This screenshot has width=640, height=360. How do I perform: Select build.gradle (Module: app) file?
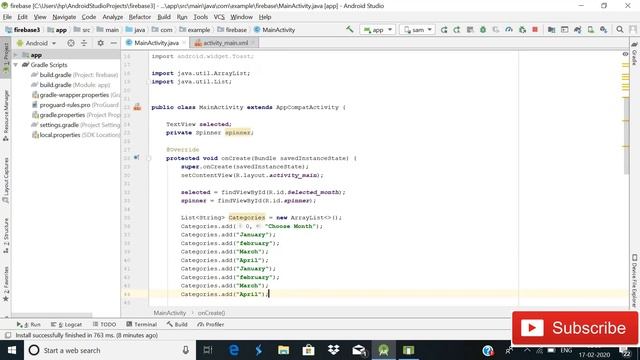click(x=71, y=85)
